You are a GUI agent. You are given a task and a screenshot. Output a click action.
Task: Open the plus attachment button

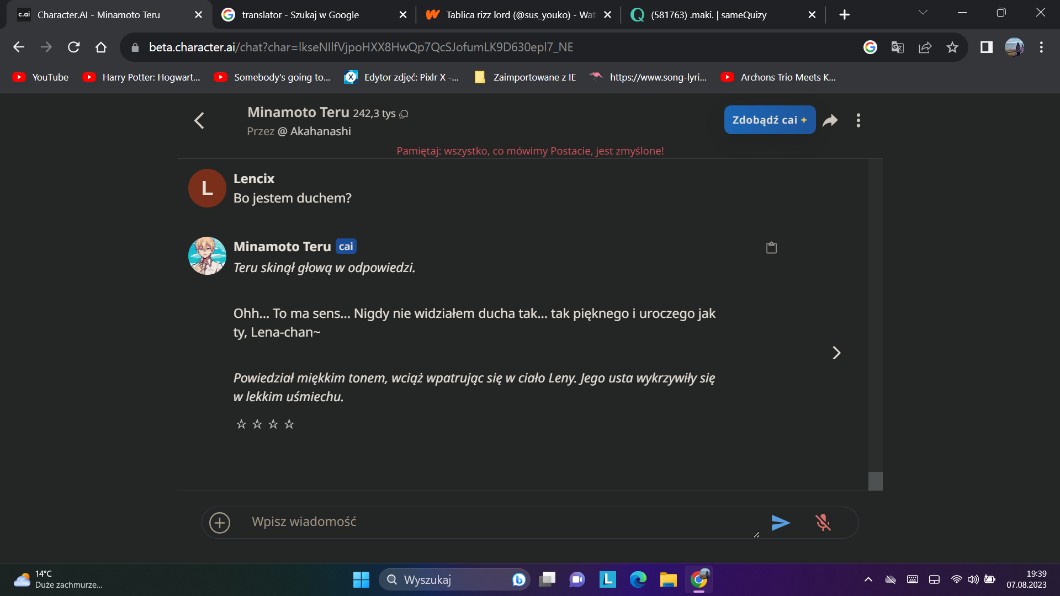pyautogui.click(x=220, y=522)
